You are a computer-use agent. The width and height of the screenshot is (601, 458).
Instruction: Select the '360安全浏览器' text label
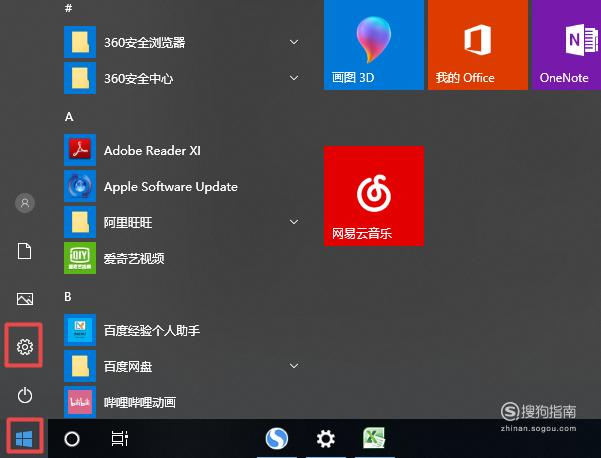[x=145, y=43]
